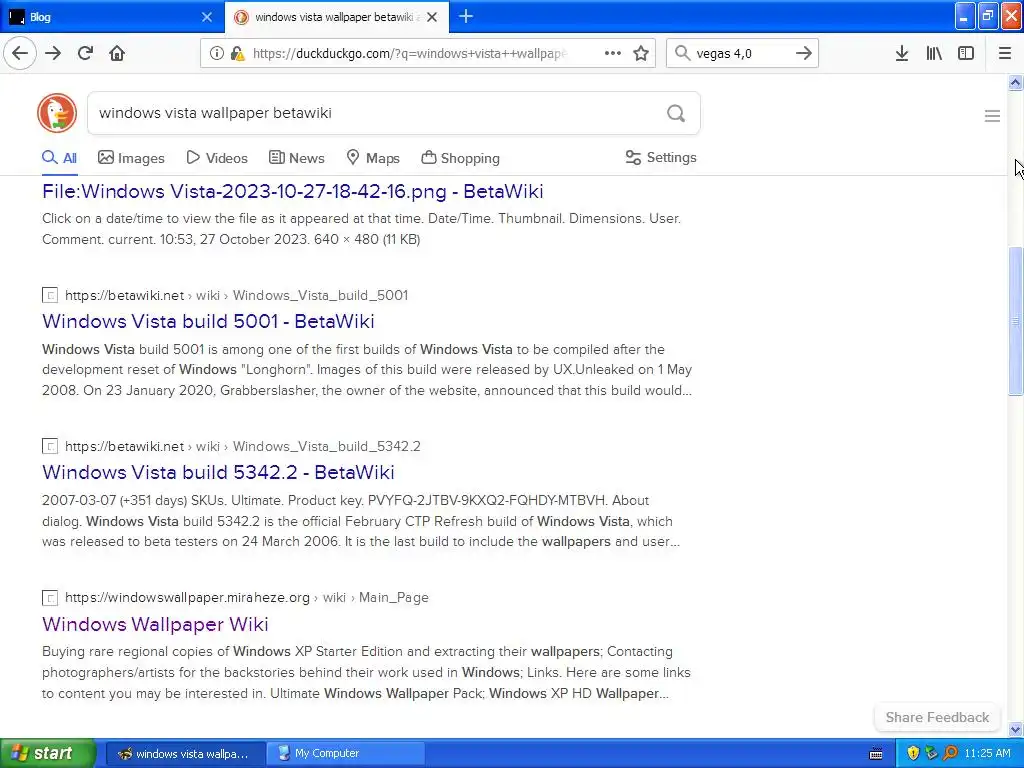Toggle the Firefox sidebar
Screen dimensions: 1024x768
click(x=966, y=53)
